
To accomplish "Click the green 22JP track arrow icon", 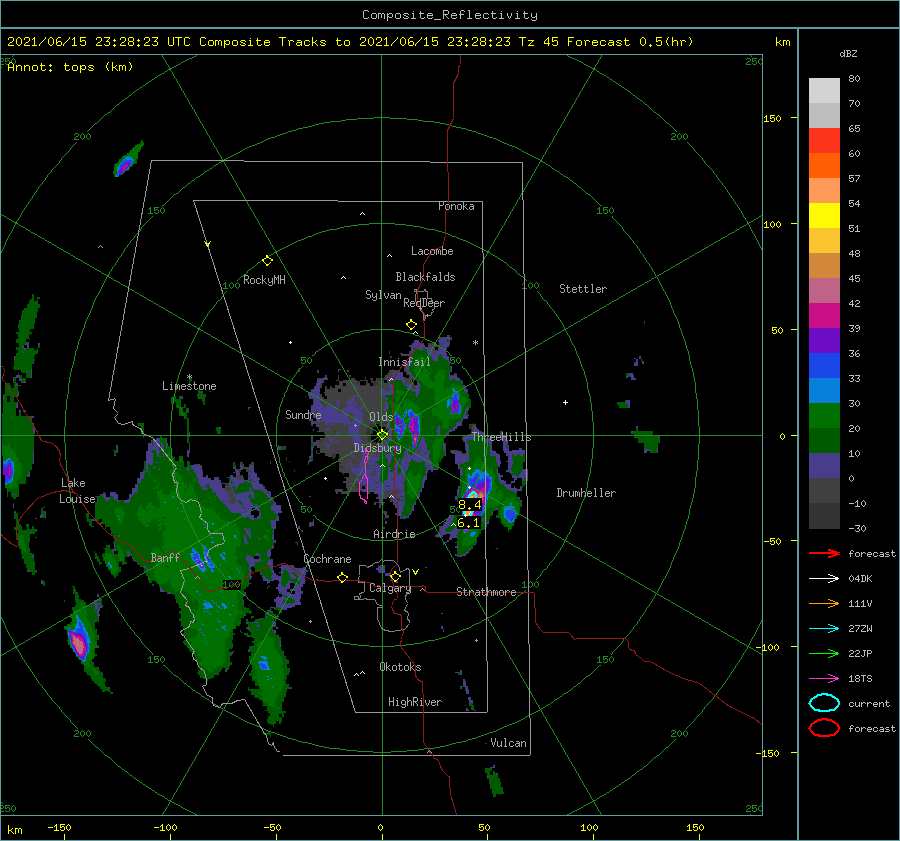I will pos(824,653).
